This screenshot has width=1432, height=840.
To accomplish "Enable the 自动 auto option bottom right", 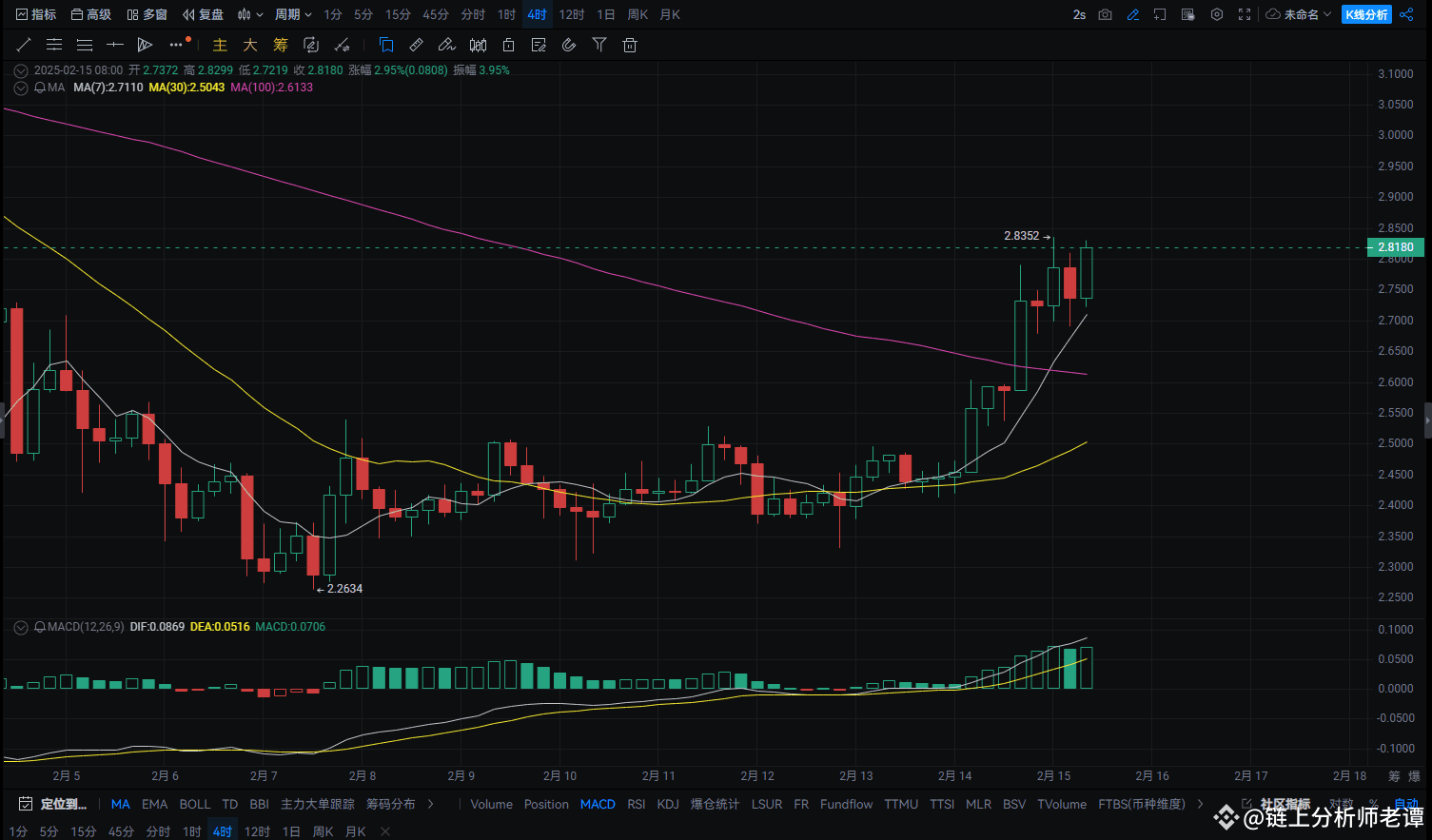I will click(1405, 804).
